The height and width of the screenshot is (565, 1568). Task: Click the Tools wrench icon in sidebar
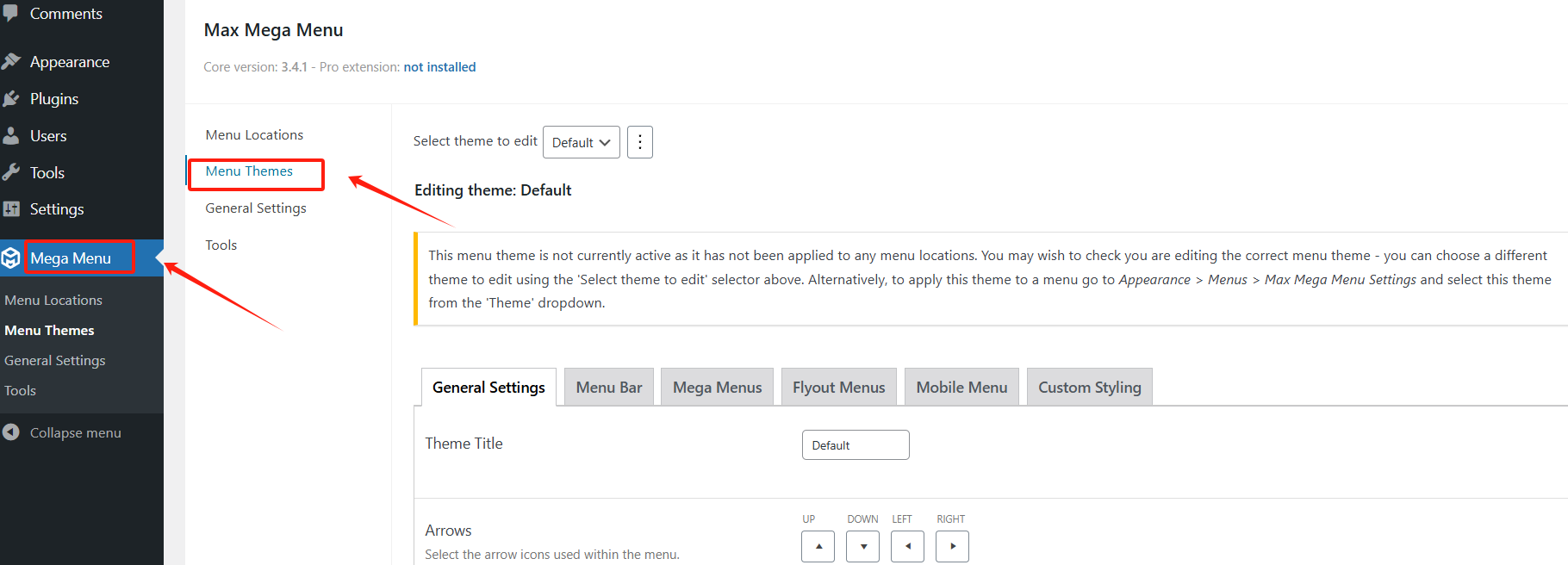point(11,172)
